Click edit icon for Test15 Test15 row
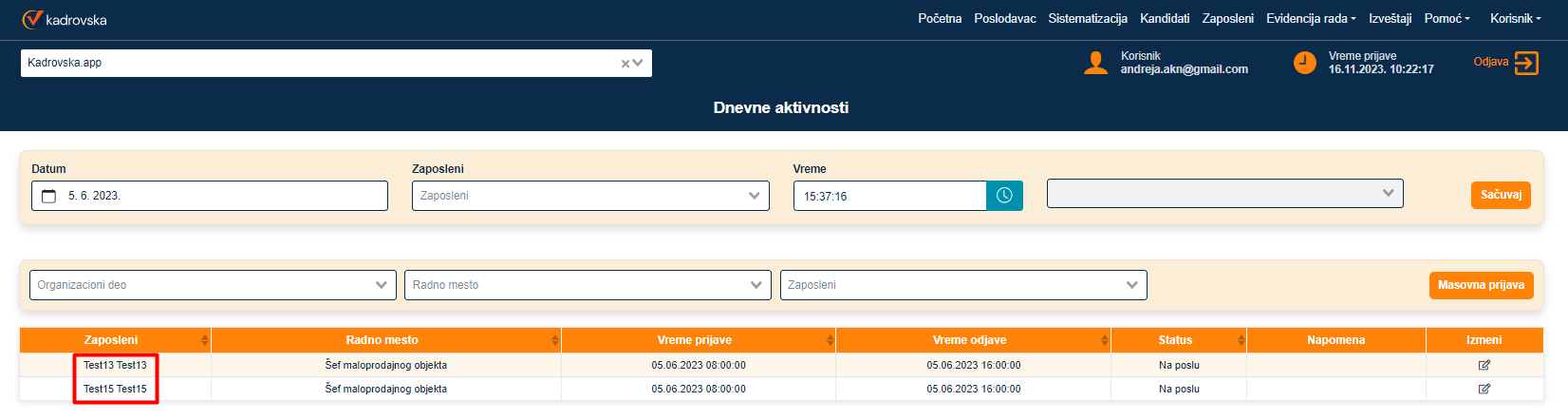The height and width of the screenshot is (420, 1568). tap(1484, 389)
